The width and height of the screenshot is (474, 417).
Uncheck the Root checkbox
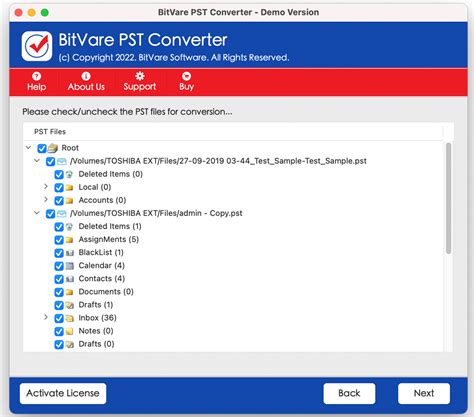click(42, 148)
